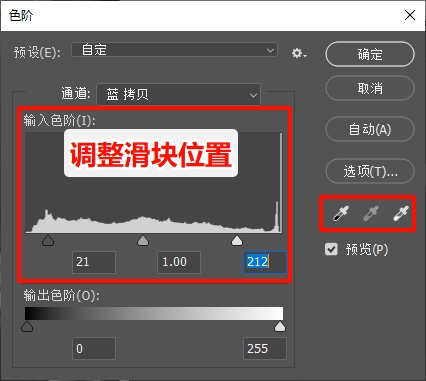Select the gray point eyedropper
The width and height of the screenshot is (426, 381).
[371, 214]
